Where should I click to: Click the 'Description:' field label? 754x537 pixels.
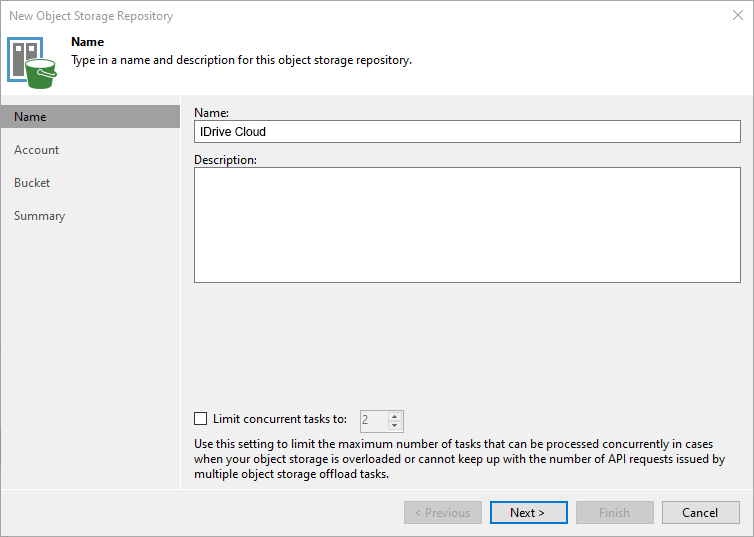(226, 160)
